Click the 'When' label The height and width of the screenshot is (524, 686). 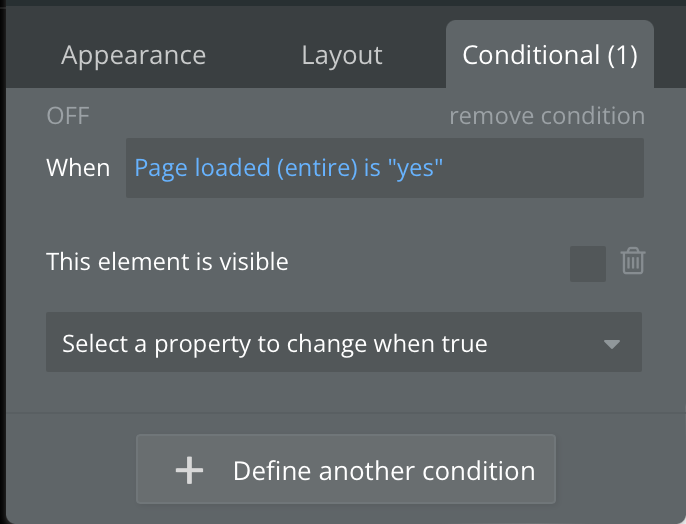coord(78,167)
